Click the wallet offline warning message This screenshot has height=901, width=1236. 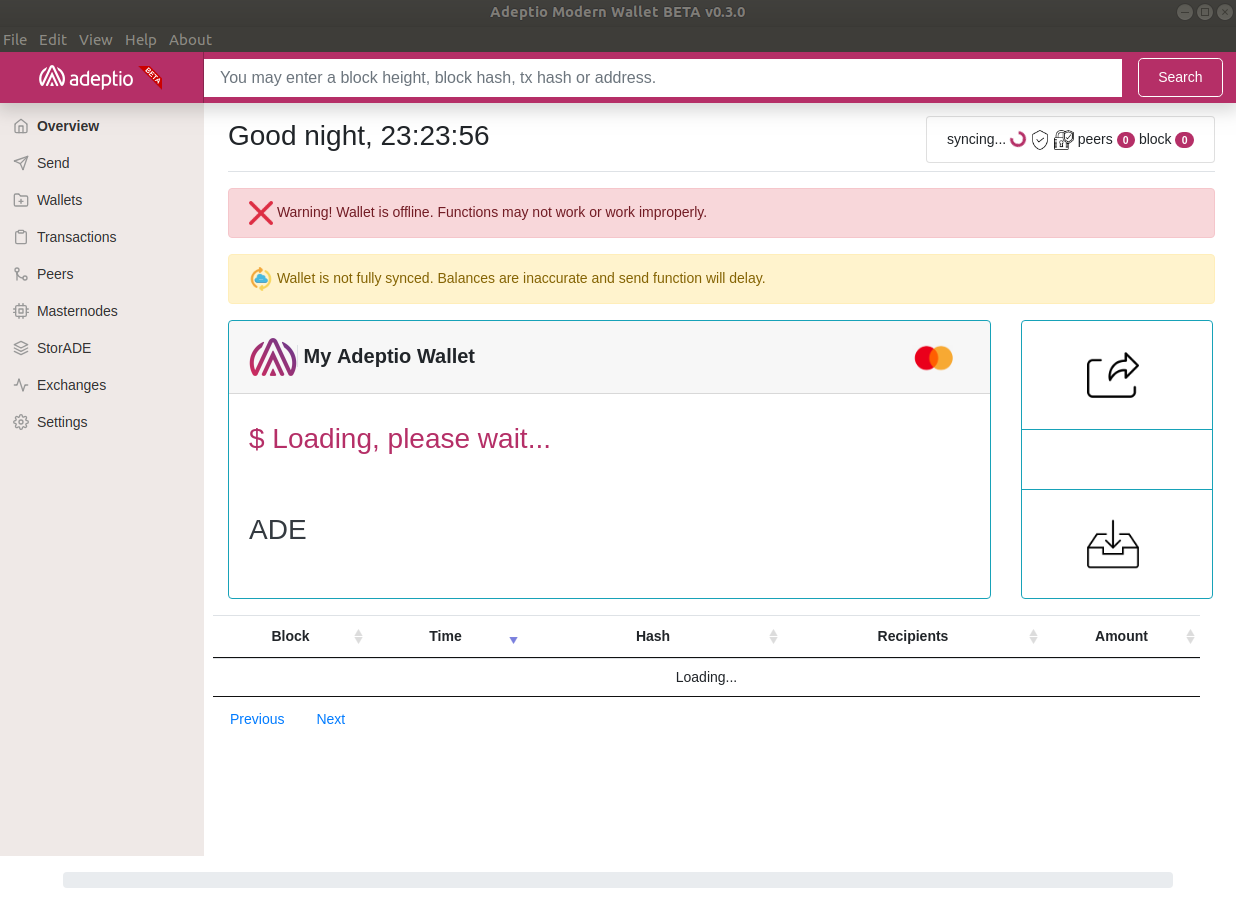[492, 212]
